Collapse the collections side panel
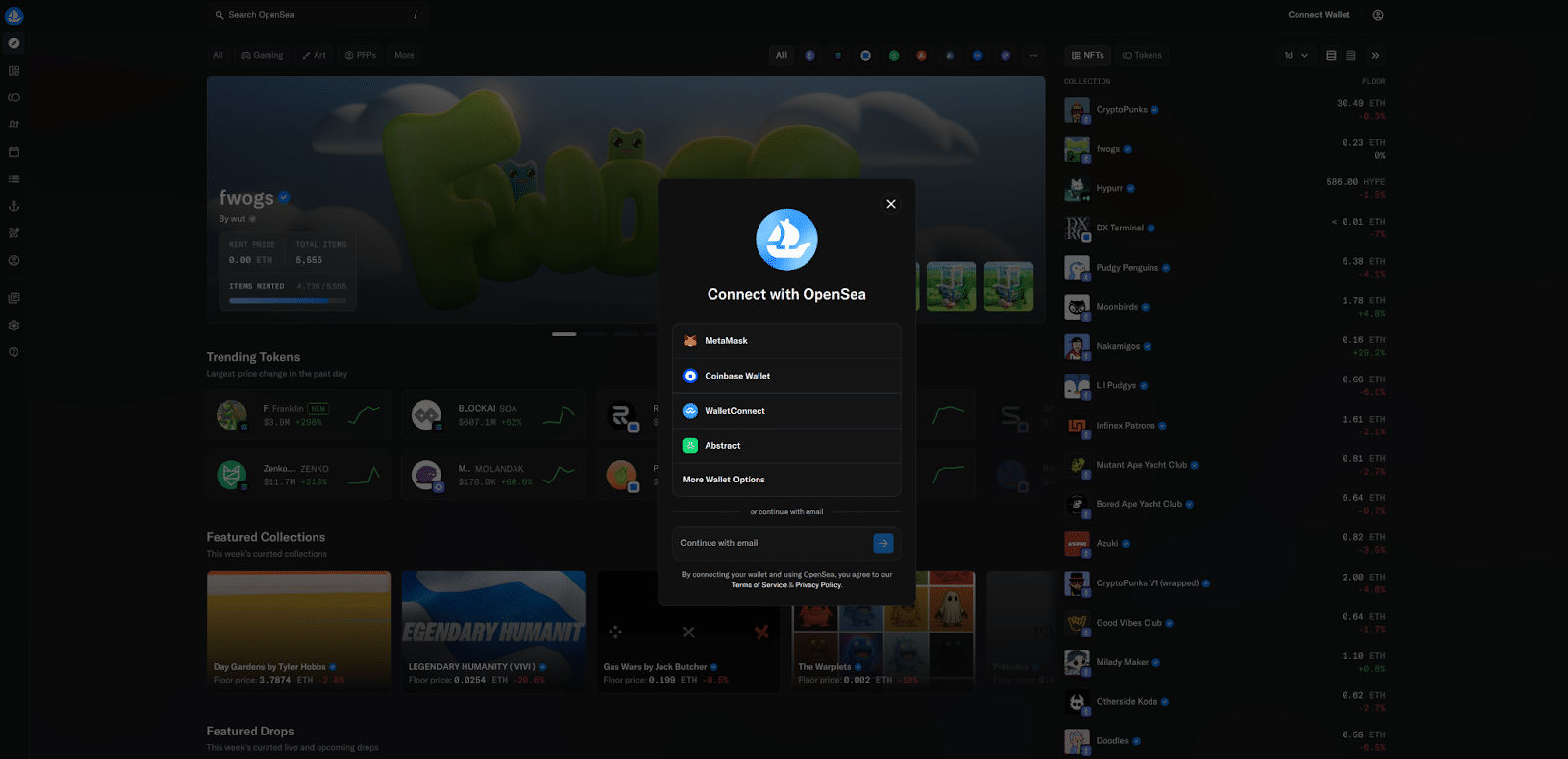This screenshot has width=1568, height=759. click(x=1375, y=56)
